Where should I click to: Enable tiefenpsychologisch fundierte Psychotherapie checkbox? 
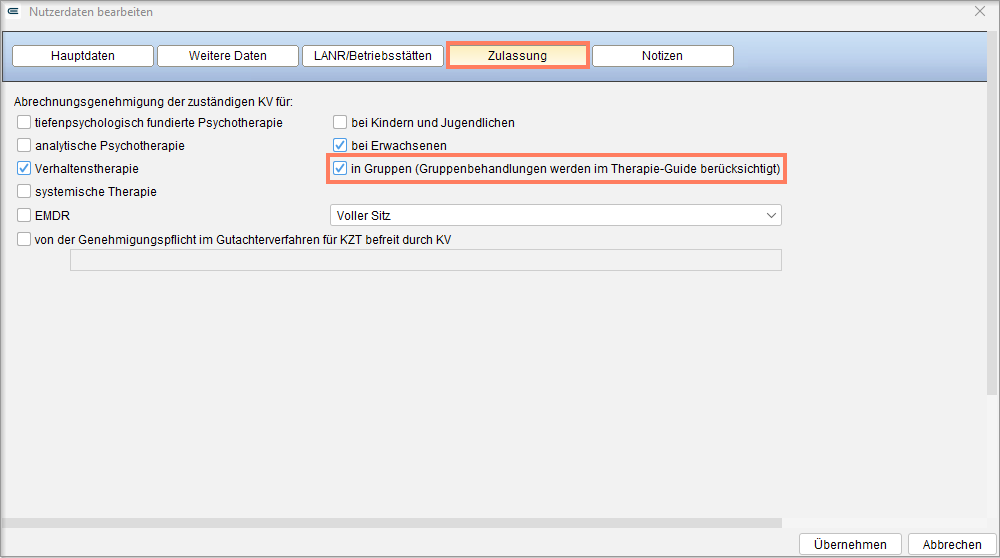24,122
